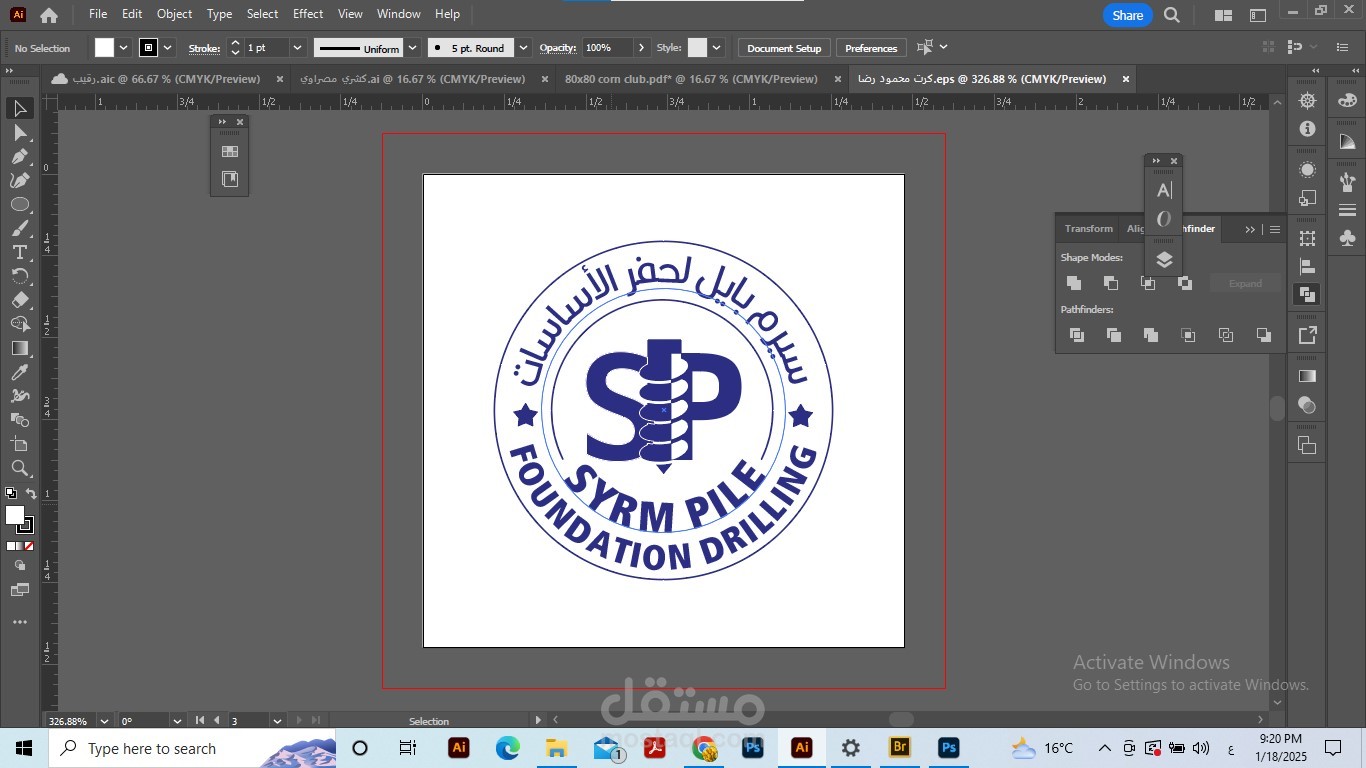Image resolution: width=1366 pixels, height=768 pixels.
Task: Select the Direct Selection tool
Action: [19, 132]
